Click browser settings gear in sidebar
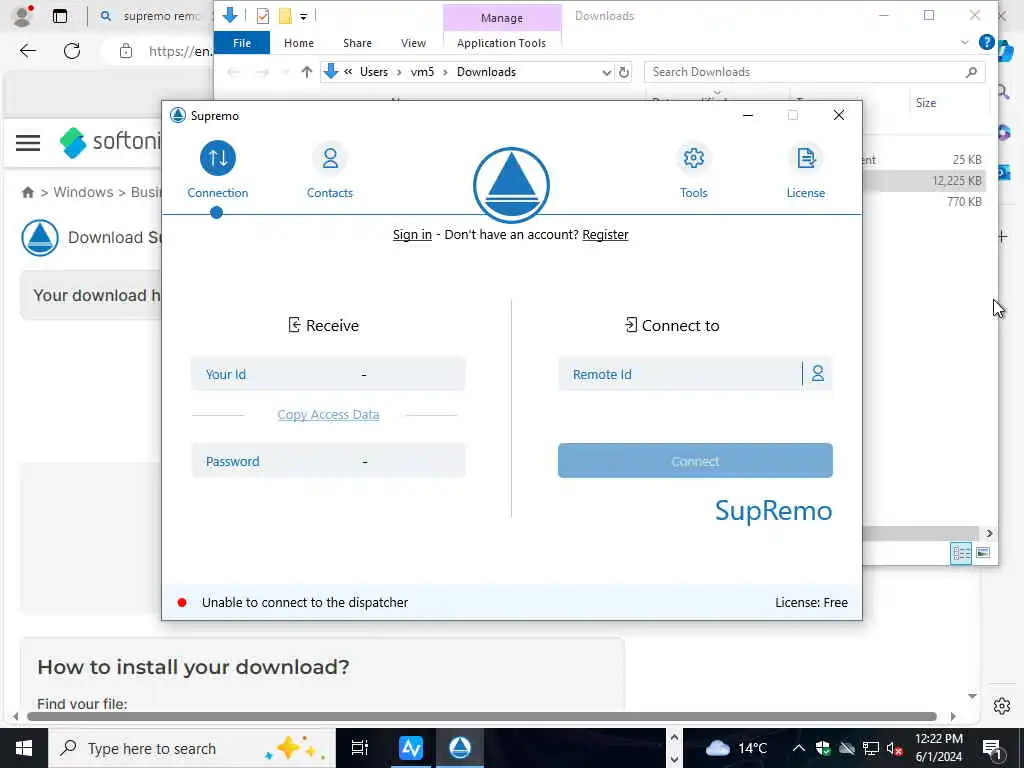 (1002, 706)
